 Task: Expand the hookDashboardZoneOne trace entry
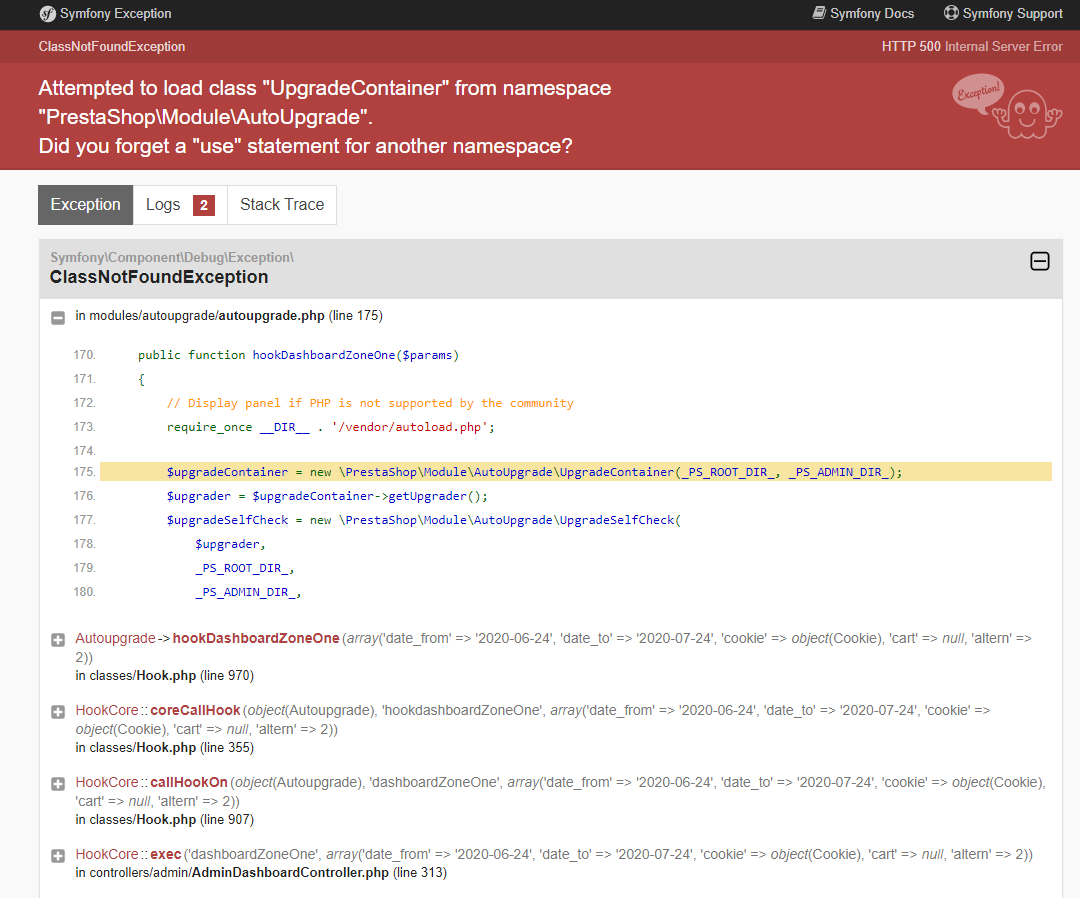click(x=58, y=640)
